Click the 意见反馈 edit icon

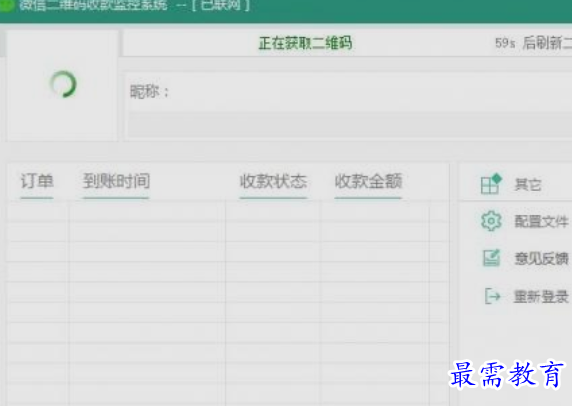[491, 258]
